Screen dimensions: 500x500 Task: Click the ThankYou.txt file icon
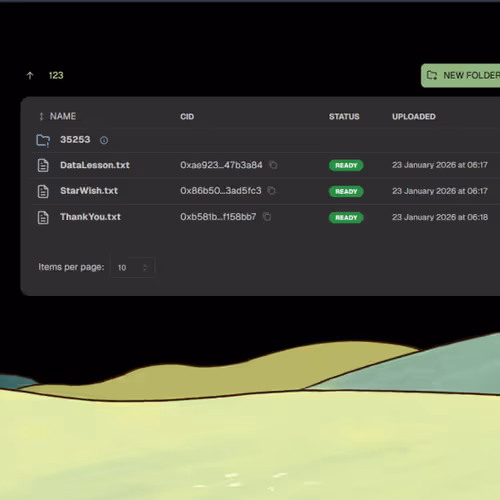[43, 217]
